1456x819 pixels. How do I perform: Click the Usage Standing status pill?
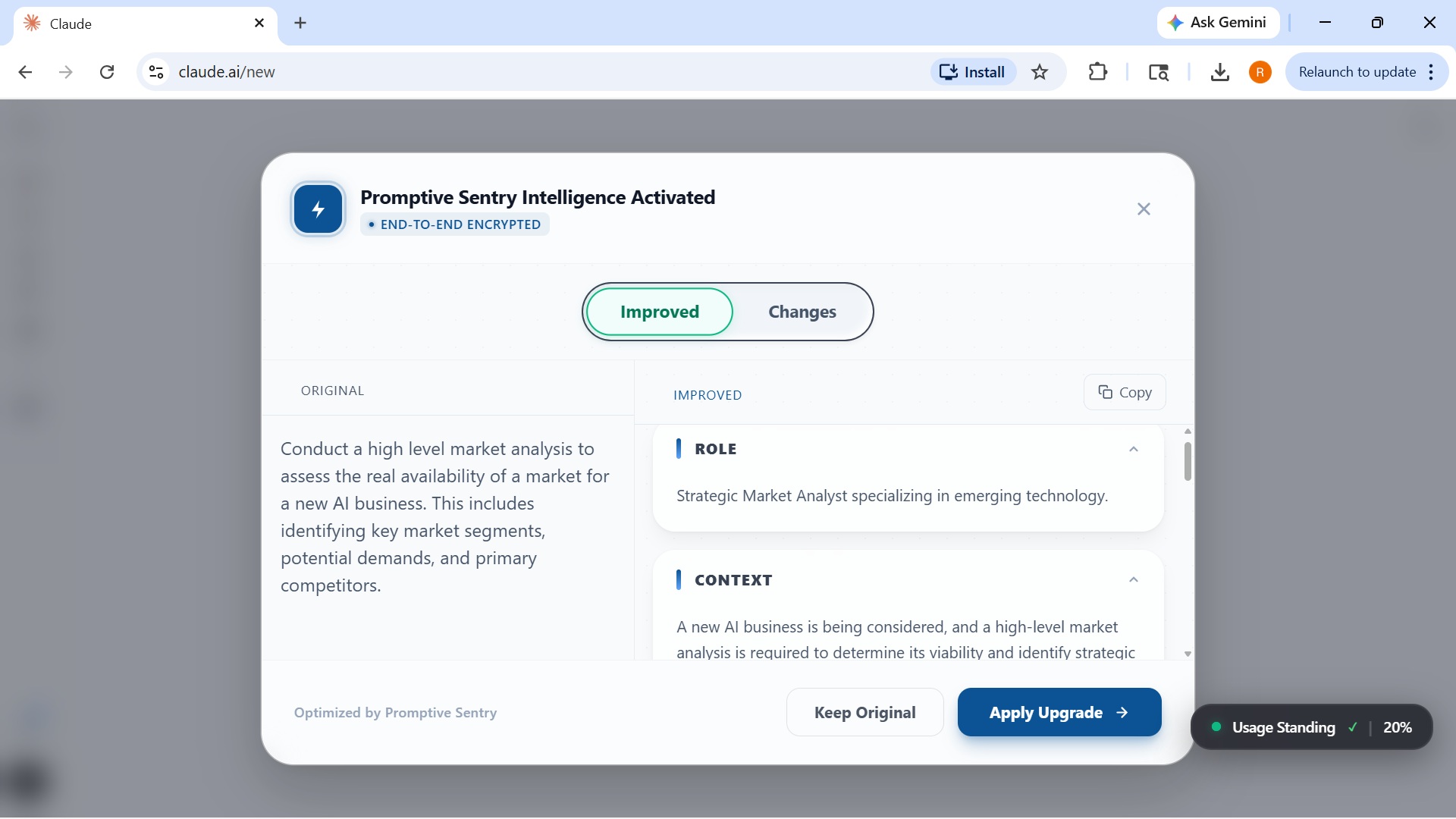(x=1311, y=727)
